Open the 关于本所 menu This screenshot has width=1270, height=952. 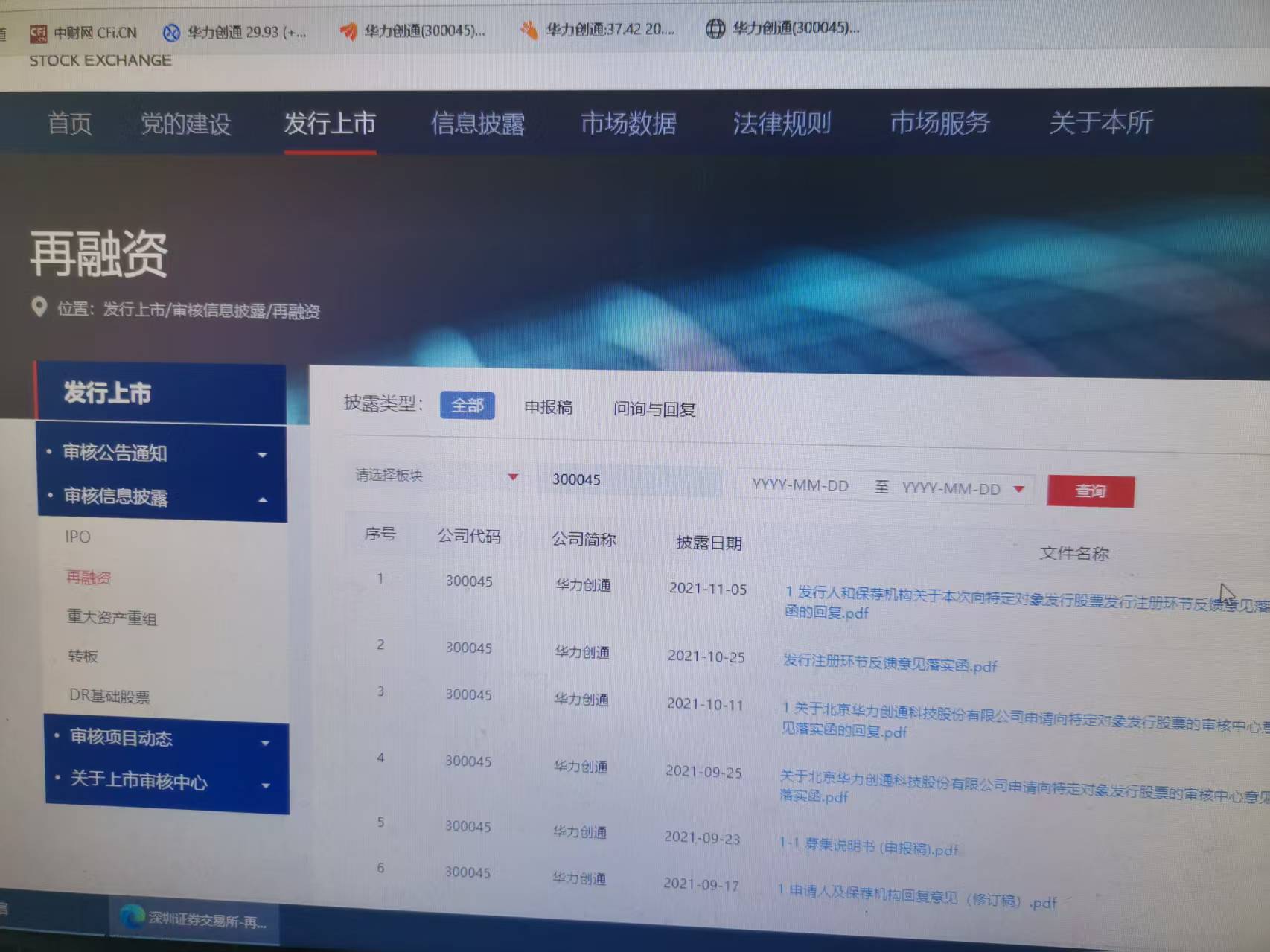click(x=1101, y=121)
